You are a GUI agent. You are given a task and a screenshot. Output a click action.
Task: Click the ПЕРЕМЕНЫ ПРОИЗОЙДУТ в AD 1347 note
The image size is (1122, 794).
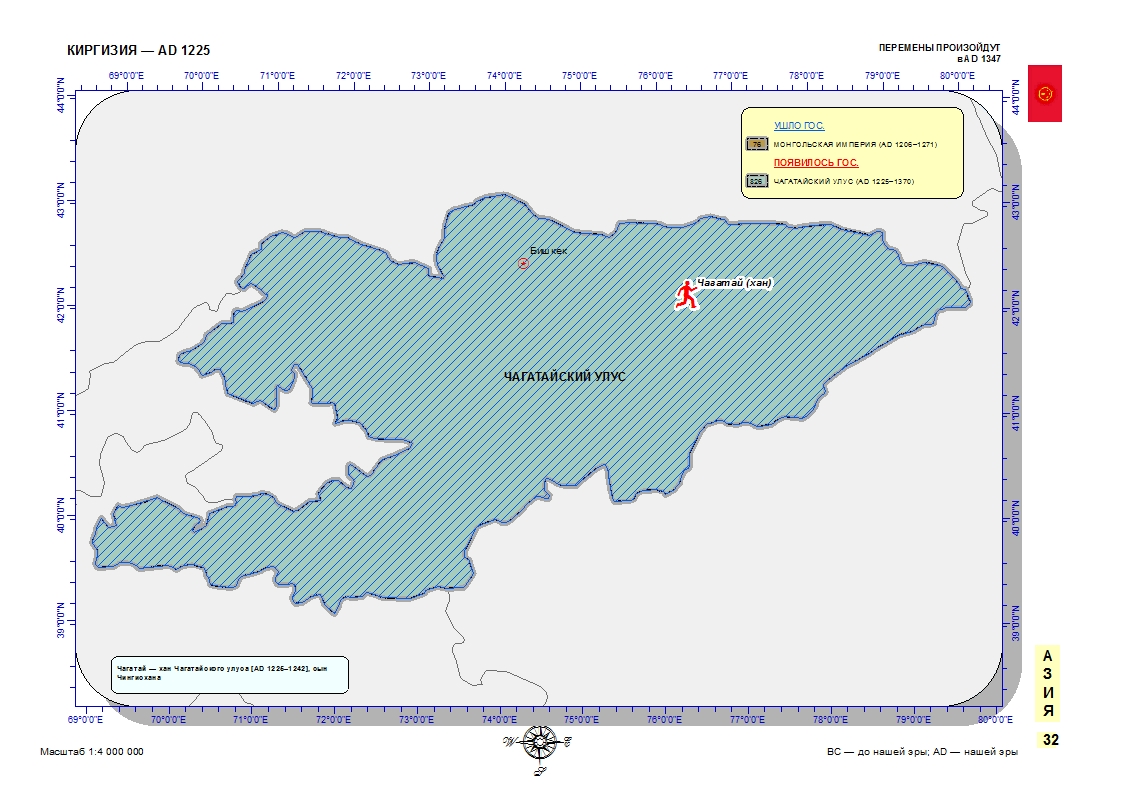point(940,53)
